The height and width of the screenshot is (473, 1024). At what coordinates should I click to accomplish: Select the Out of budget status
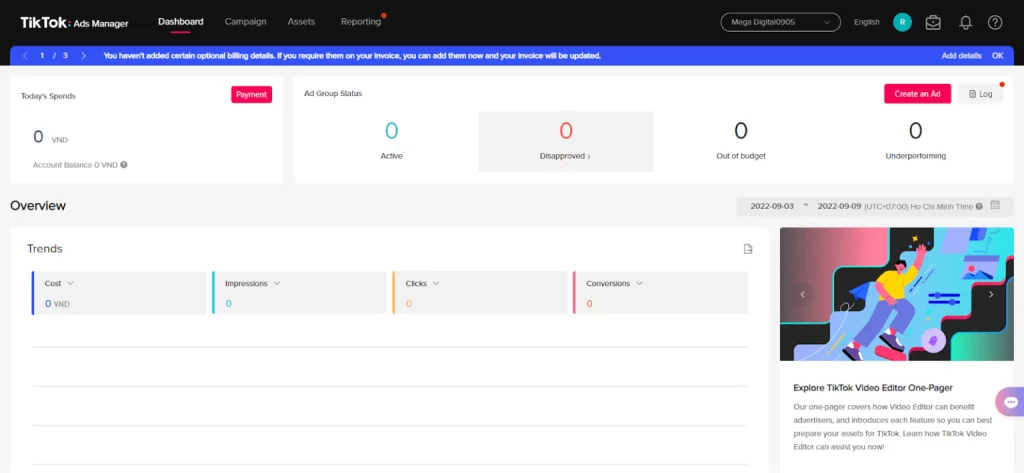(741, 141)
